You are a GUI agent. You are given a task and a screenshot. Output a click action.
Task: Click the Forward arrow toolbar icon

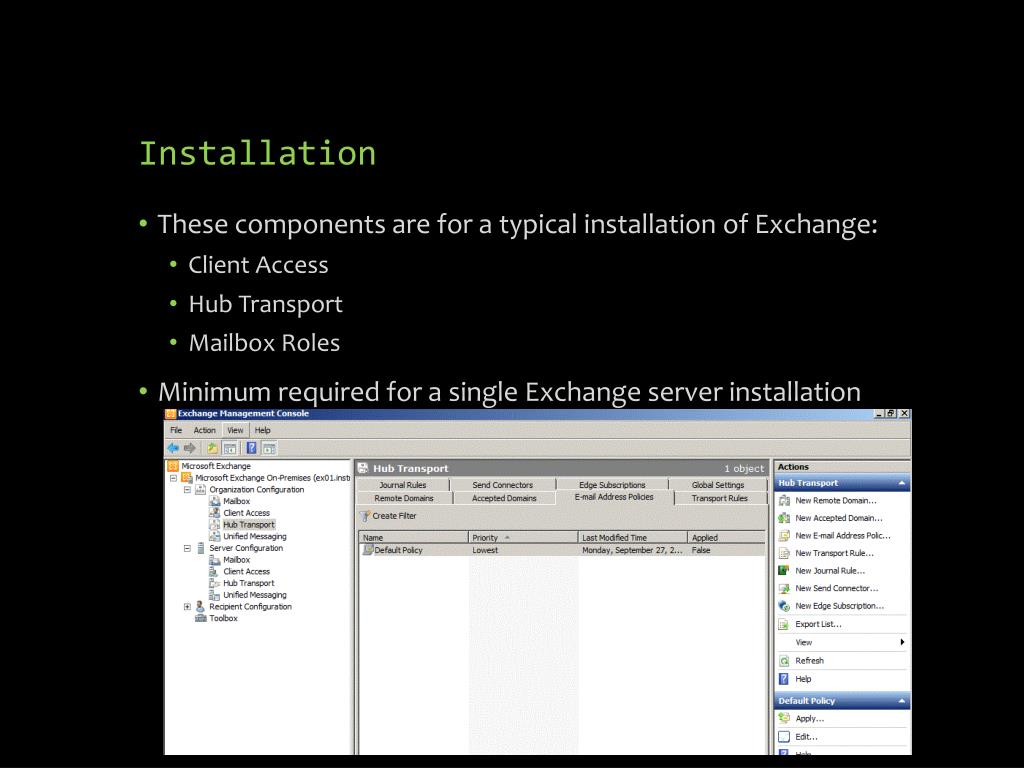coord(190,448)
